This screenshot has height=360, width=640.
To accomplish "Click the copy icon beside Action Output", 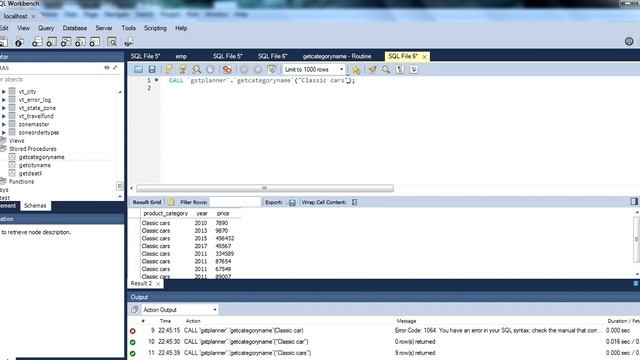I will (x=134, y=310).
